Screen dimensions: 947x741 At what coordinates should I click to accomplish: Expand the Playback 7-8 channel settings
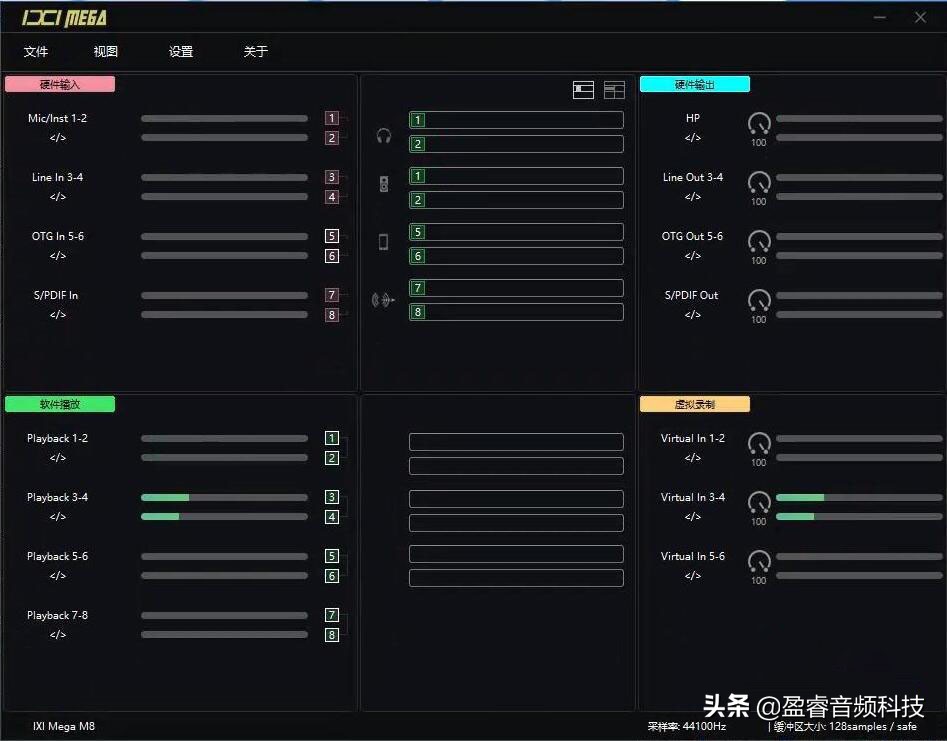coord(55,634)
